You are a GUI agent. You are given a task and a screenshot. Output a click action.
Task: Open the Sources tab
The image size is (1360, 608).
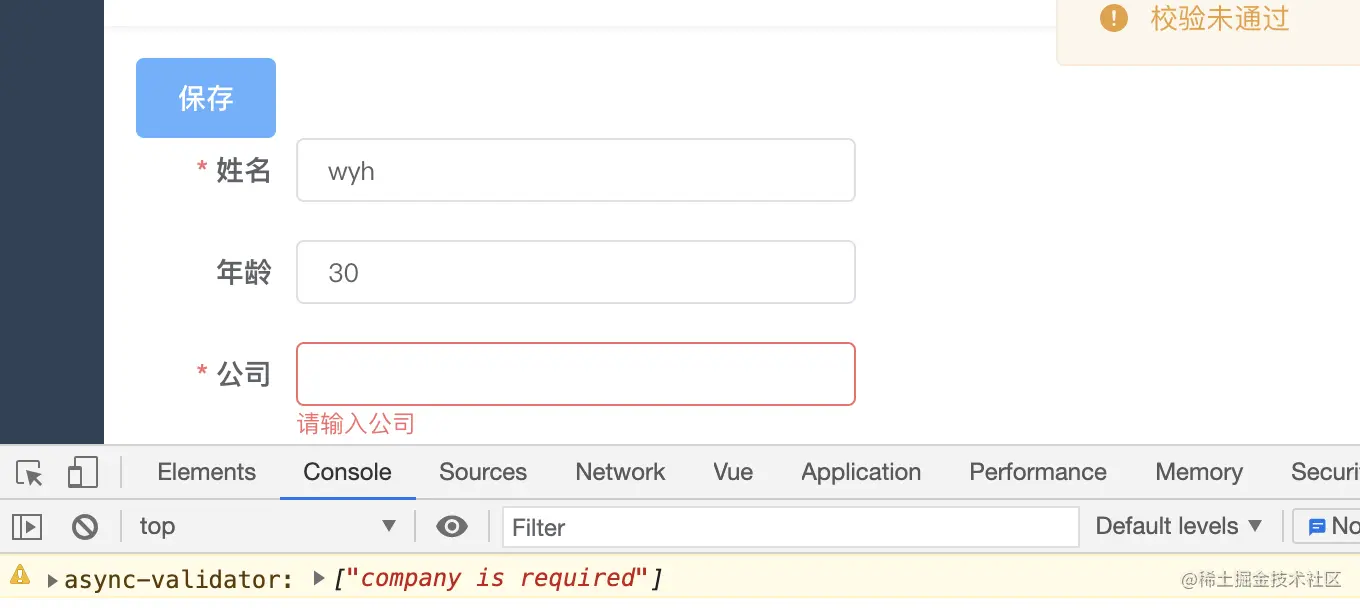(x=483, y=472)
